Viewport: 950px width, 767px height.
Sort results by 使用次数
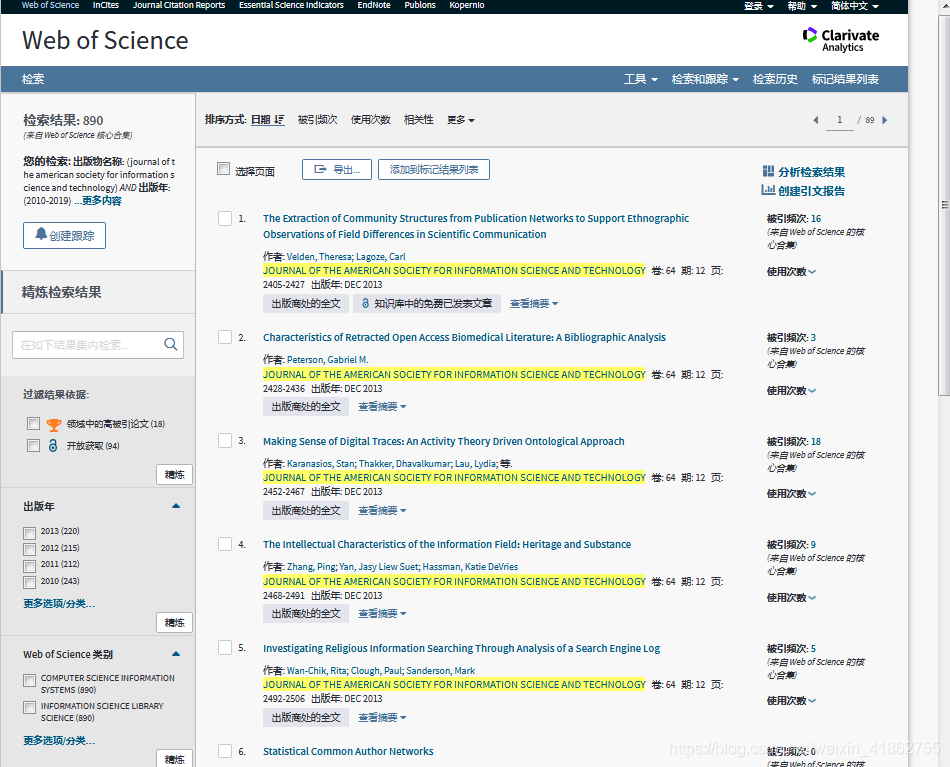coord(371,120)
